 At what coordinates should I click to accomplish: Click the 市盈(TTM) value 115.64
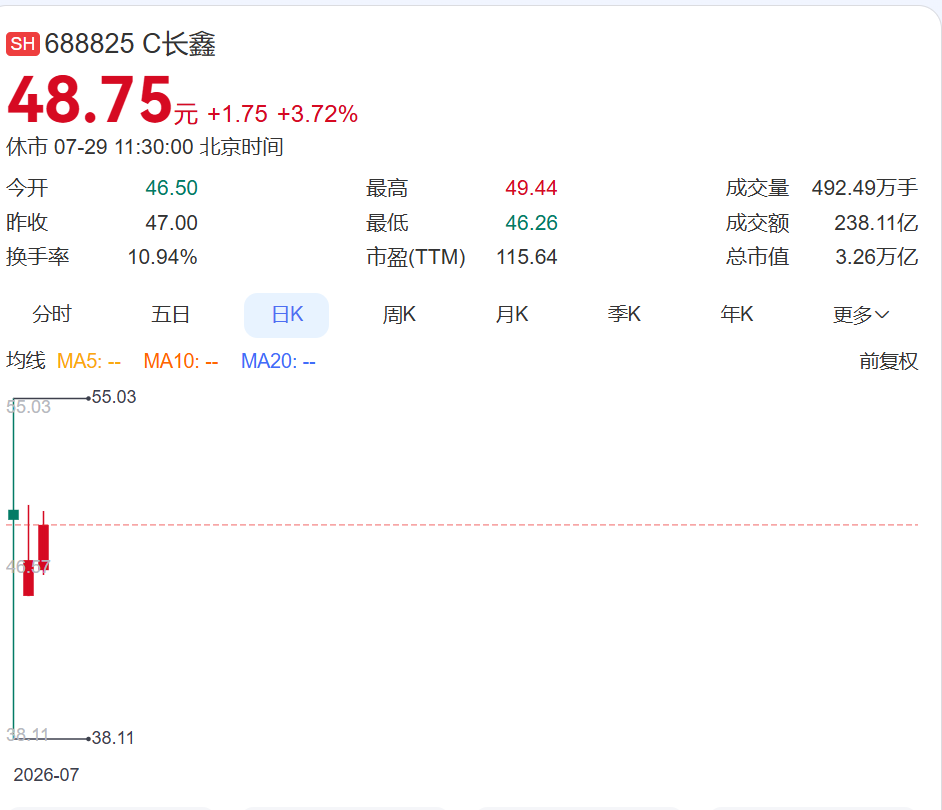(x=526, y=257)
